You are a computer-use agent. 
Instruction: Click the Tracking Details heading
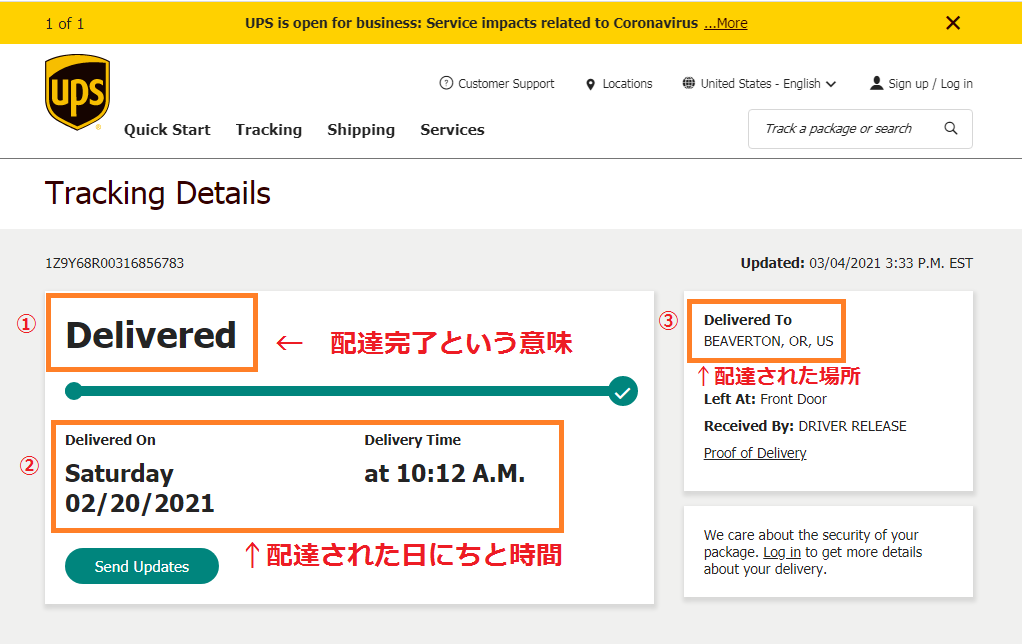click(158, 194)
